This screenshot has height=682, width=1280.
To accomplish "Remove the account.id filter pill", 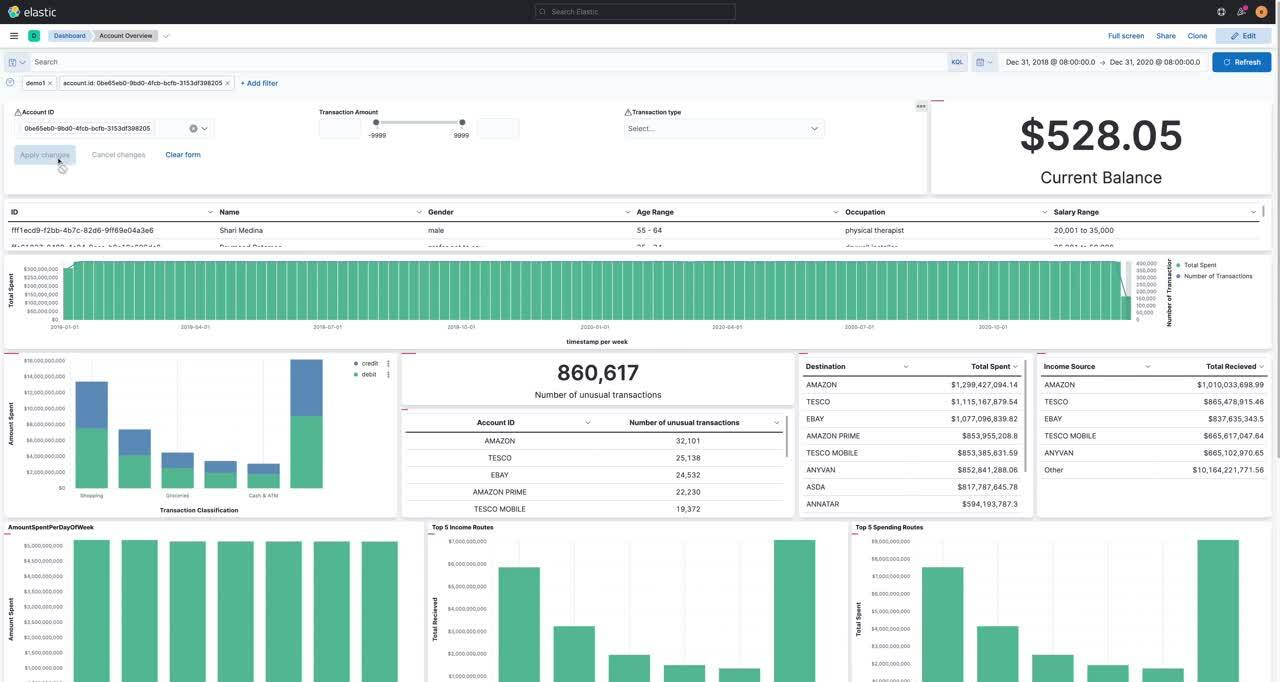I will pos(227,83).
